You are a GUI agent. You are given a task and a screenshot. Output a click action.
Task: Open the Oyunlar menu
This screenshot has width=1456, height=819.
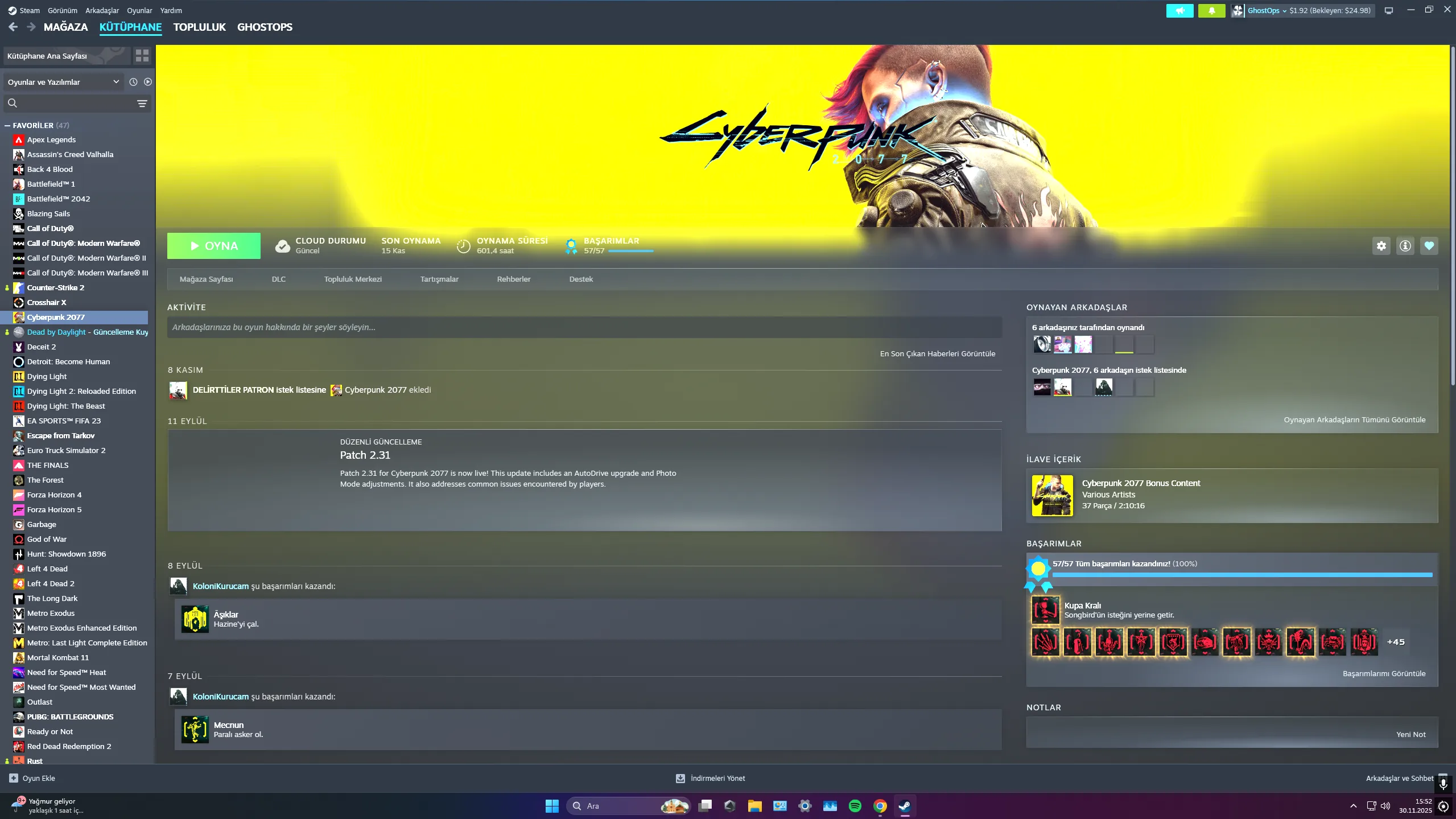(x=139, y=10)
